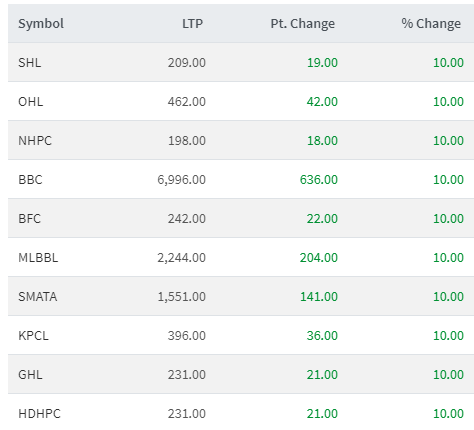Click OHL's LTP value 462.00

tap(187, 102)
